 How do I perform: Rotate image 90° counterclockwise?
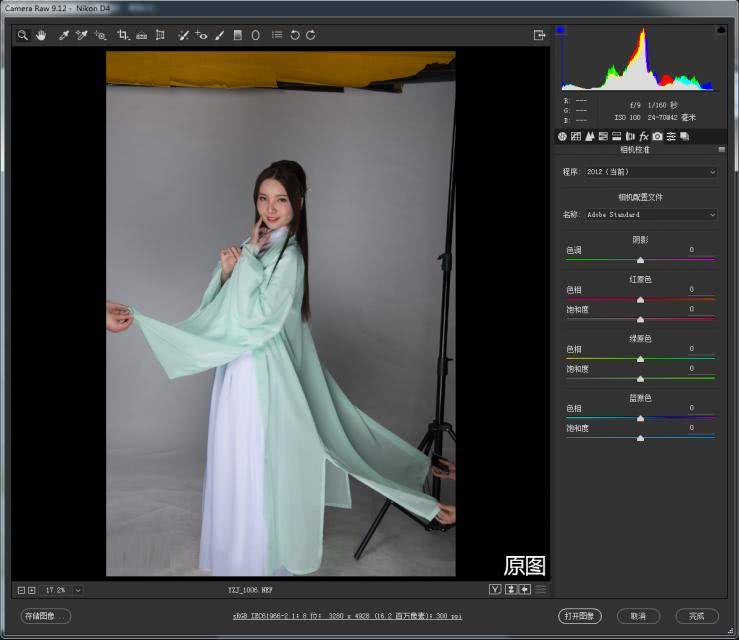pyautogui.click(x=294, y=35)
